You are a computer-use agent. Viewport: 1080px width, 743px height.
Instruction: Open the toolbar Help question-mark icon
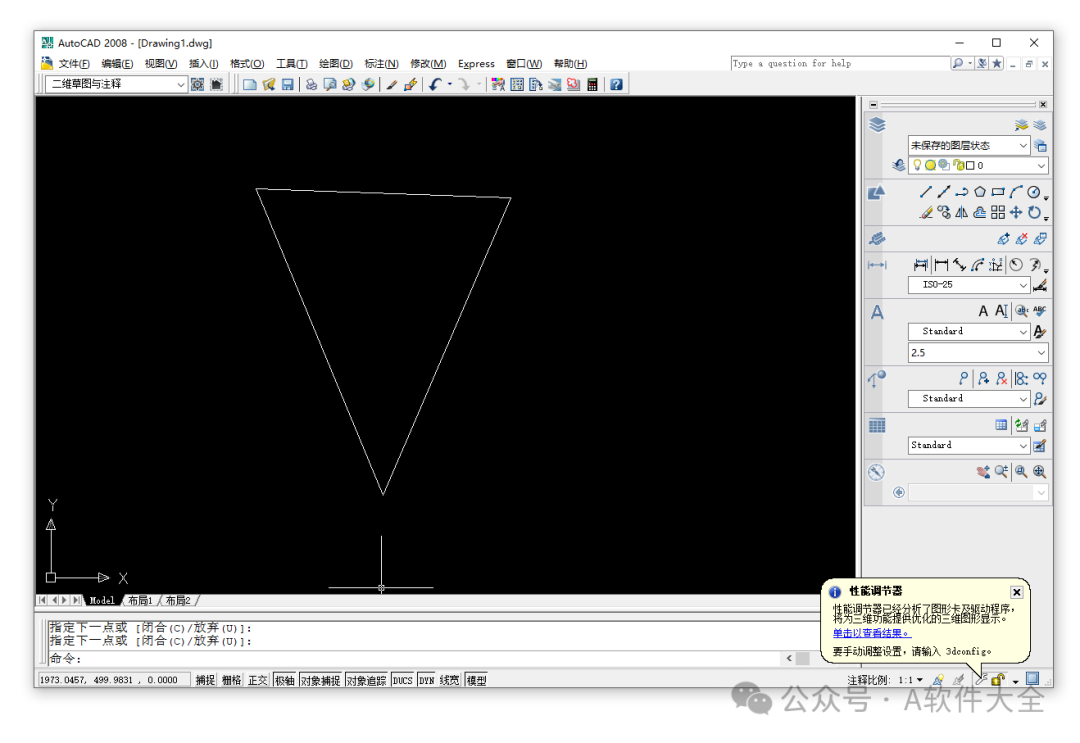[x=616, y=85]
